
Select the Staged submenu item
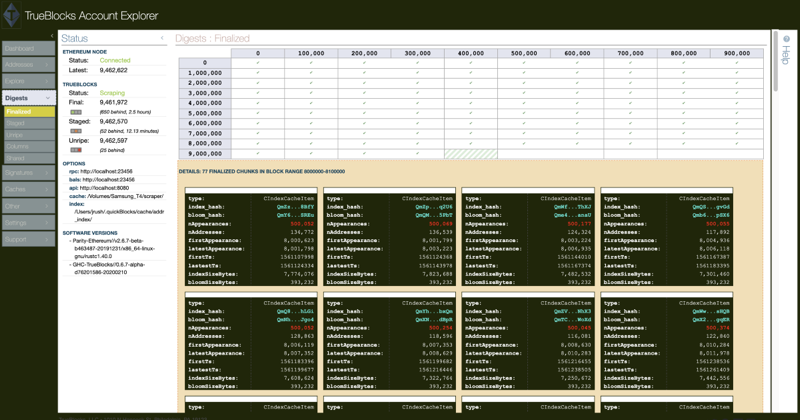(x=29, y=123)
